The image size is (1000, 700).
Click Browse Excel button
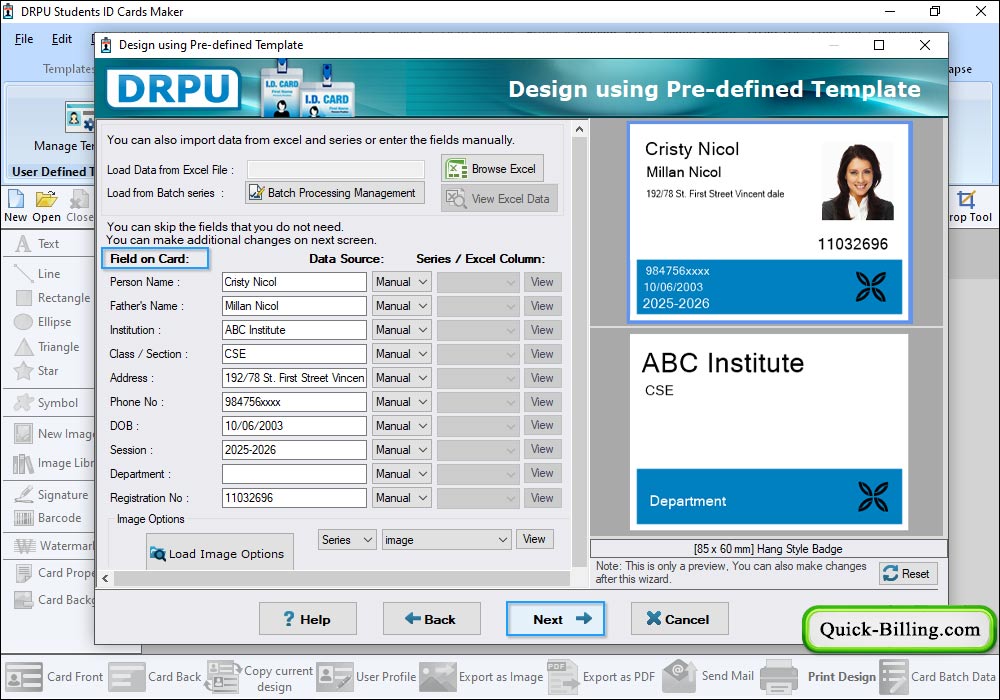(492, 169)
